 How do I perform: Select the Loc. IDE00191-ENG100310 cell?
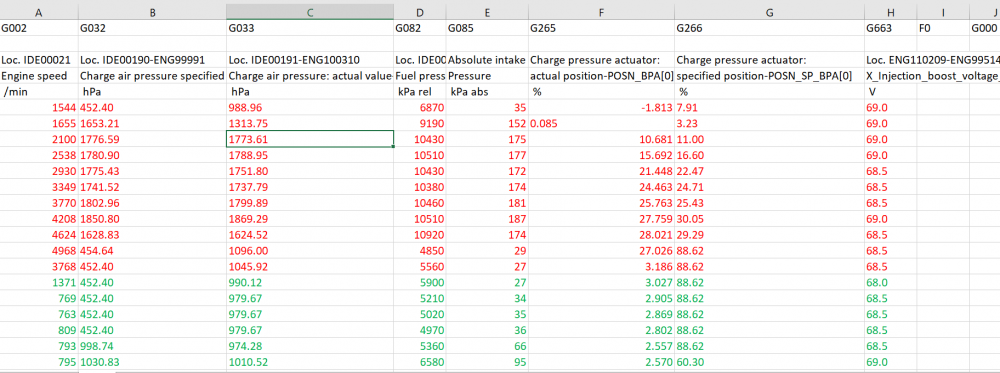310,60
